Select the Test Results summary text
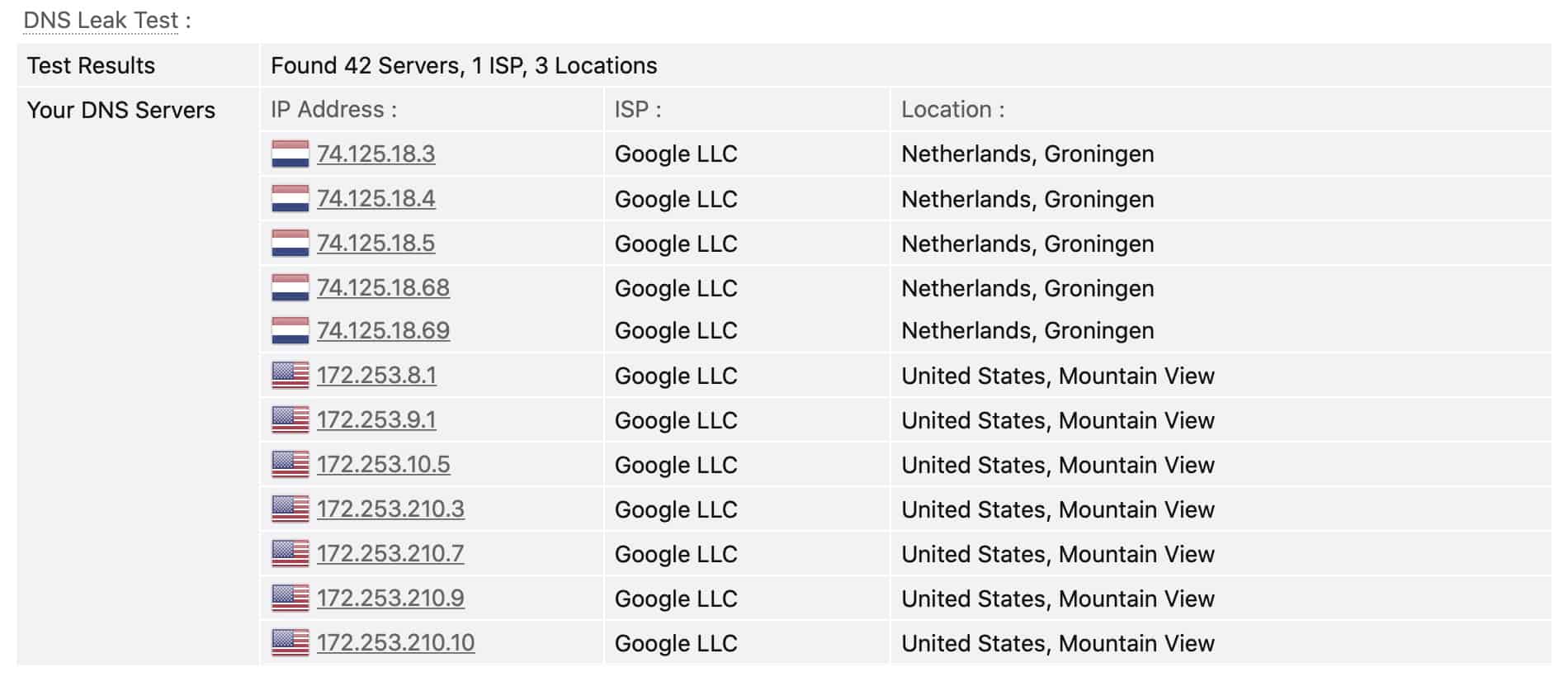The width and height of the screenshot is (1568, 677). point(464,65)
